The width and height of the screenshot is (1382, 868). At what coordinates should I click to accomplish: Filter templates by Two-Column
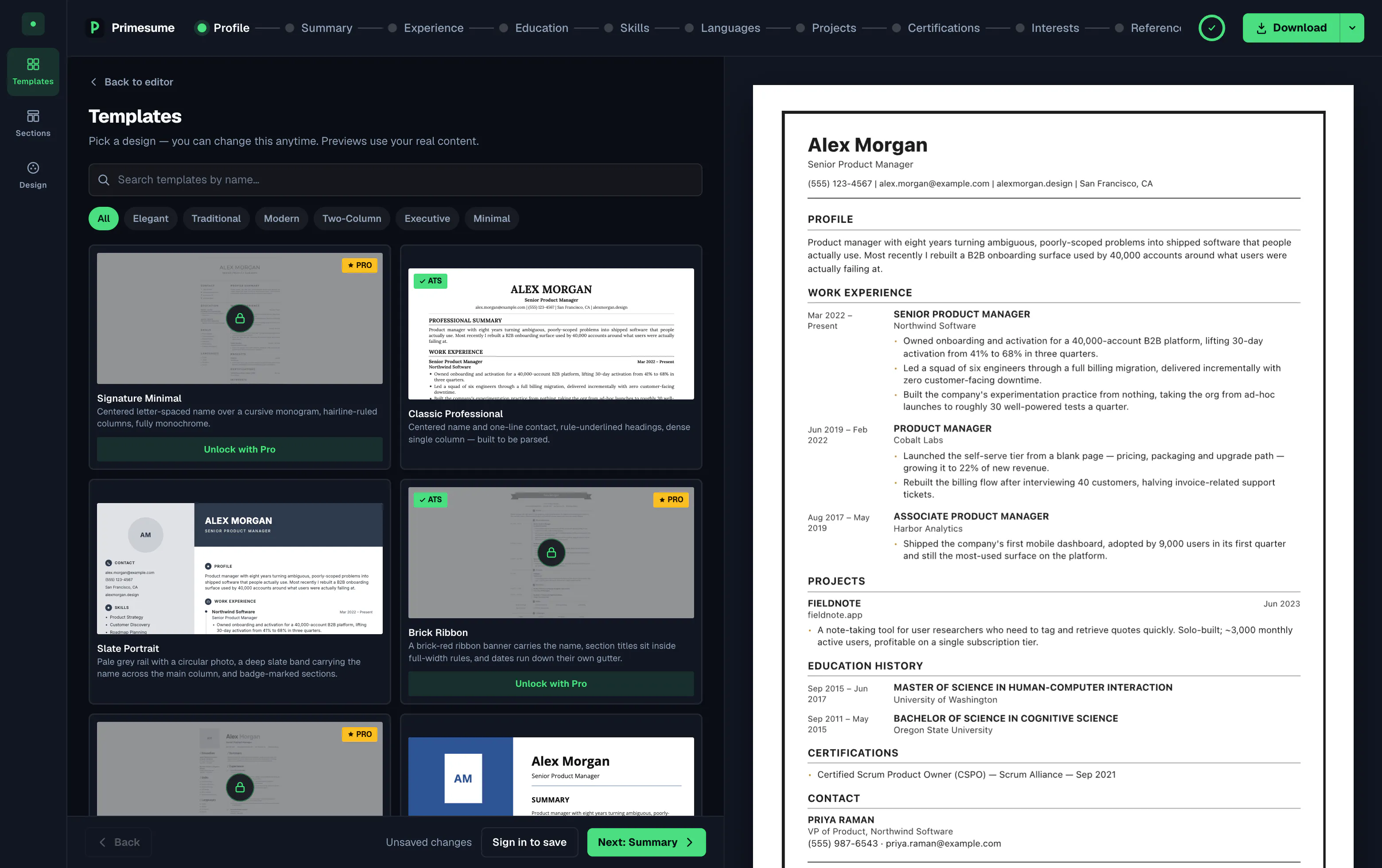[x=352, y=219]
